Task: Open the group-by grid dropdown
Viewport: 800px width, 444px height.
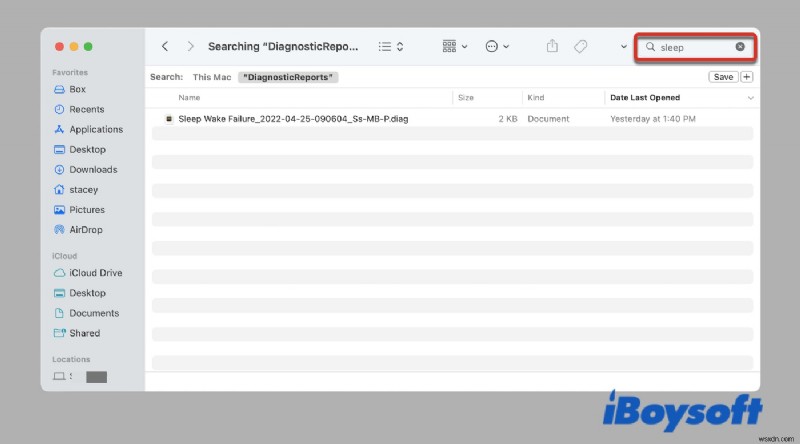Action: point(455,46)
